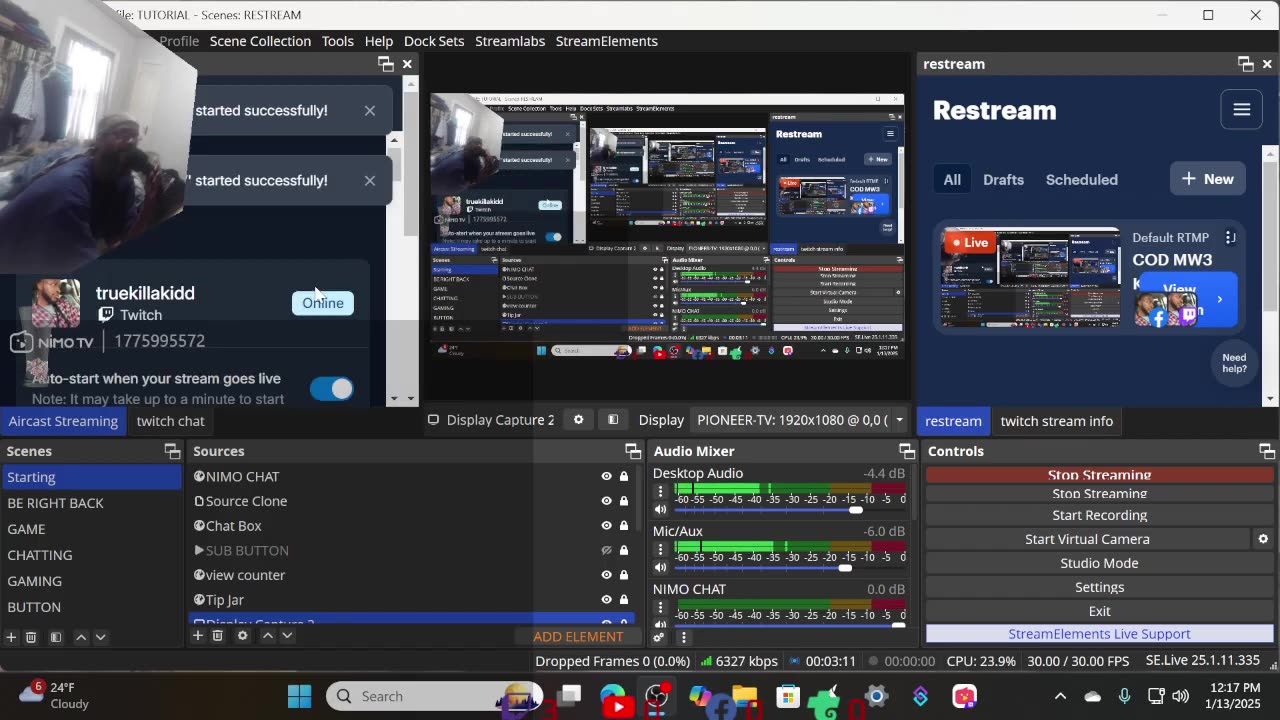This screenshot has height=720, width=1280.
Task: Hide the NIMO CHAT source
Action: (606, 477)
